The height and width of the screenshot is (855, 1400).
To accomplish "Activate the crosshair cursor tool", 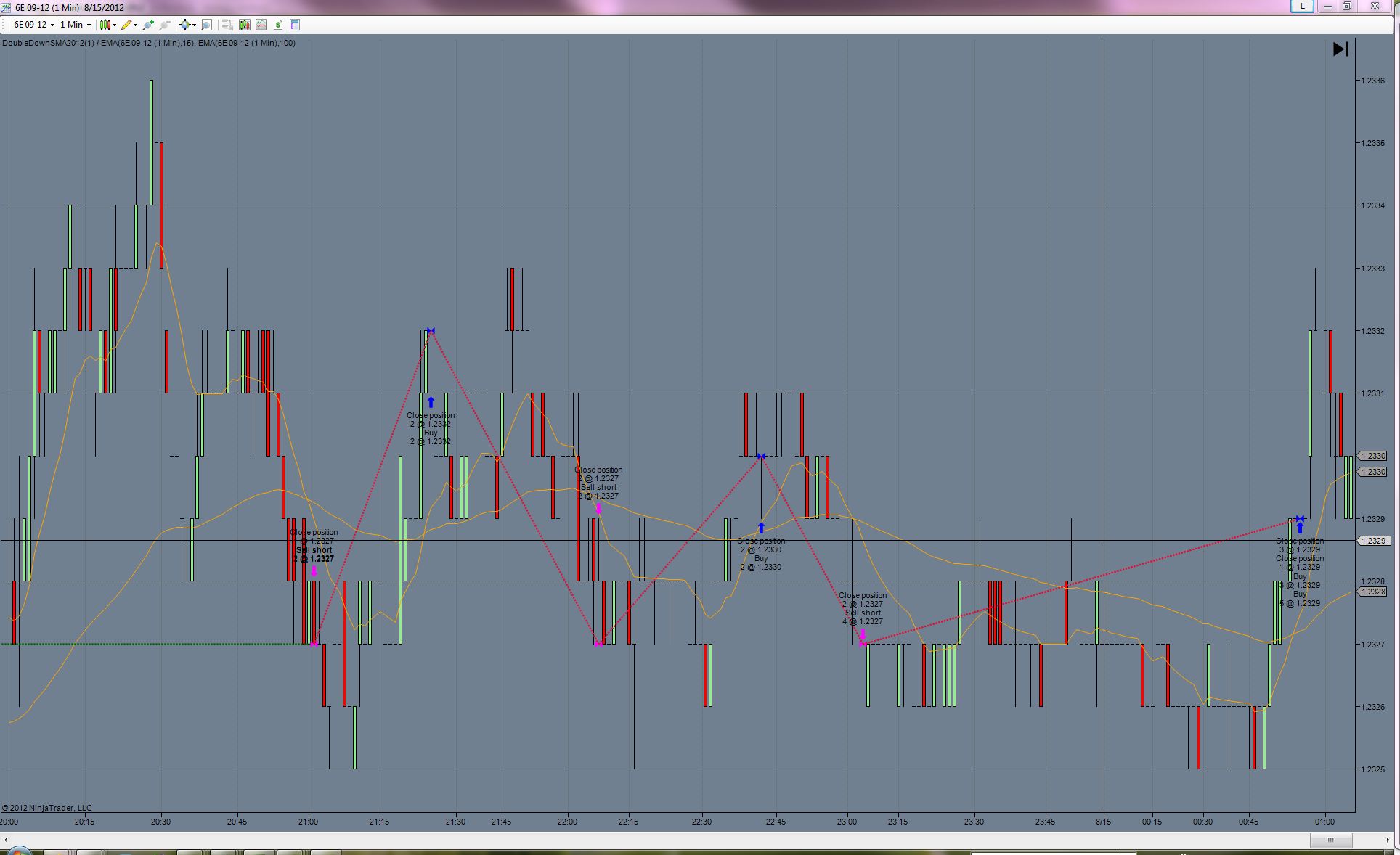I will pos(186,25).
